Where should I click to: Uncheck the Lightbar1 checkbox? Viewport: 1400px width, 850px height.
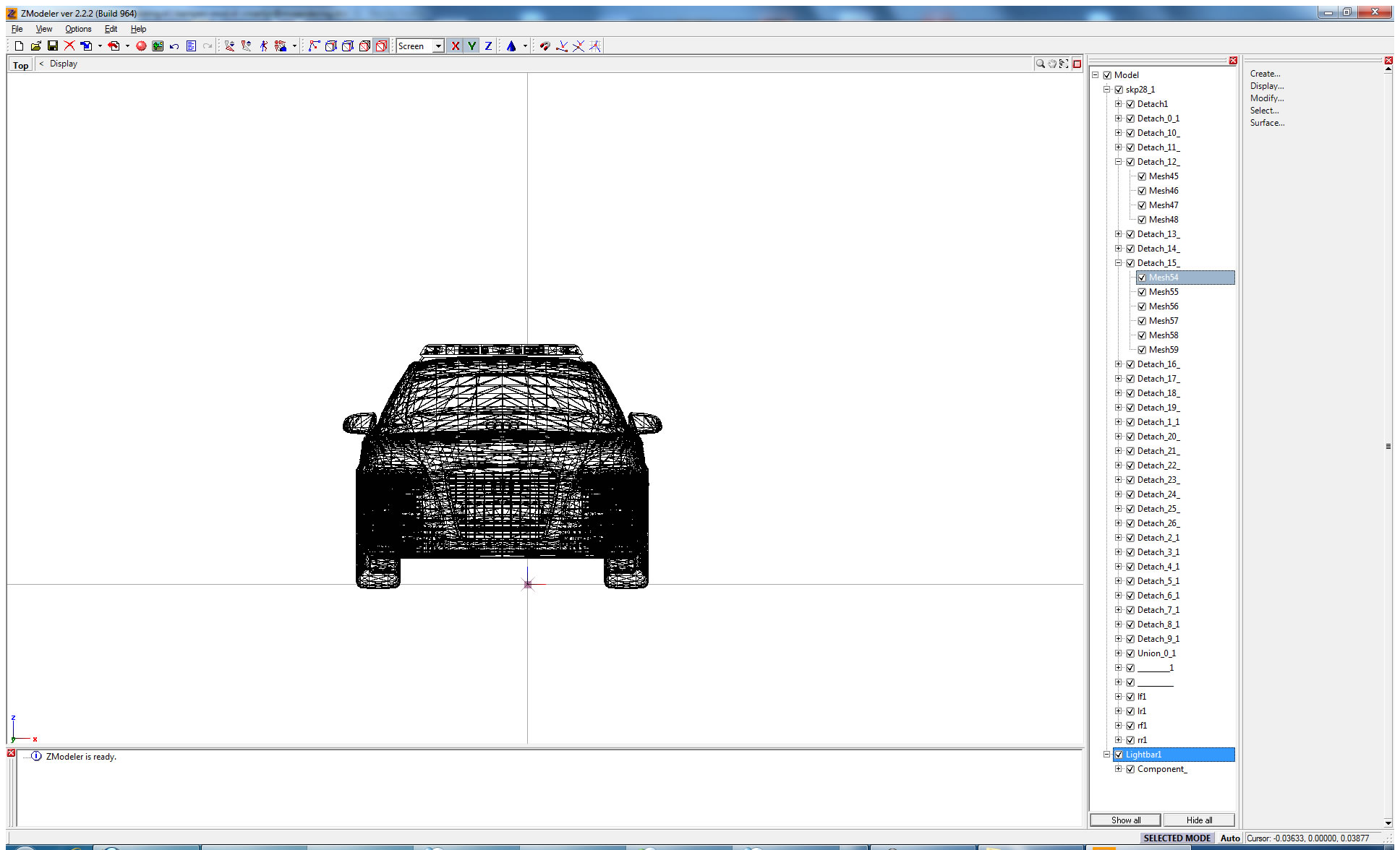pos(1119,755)
